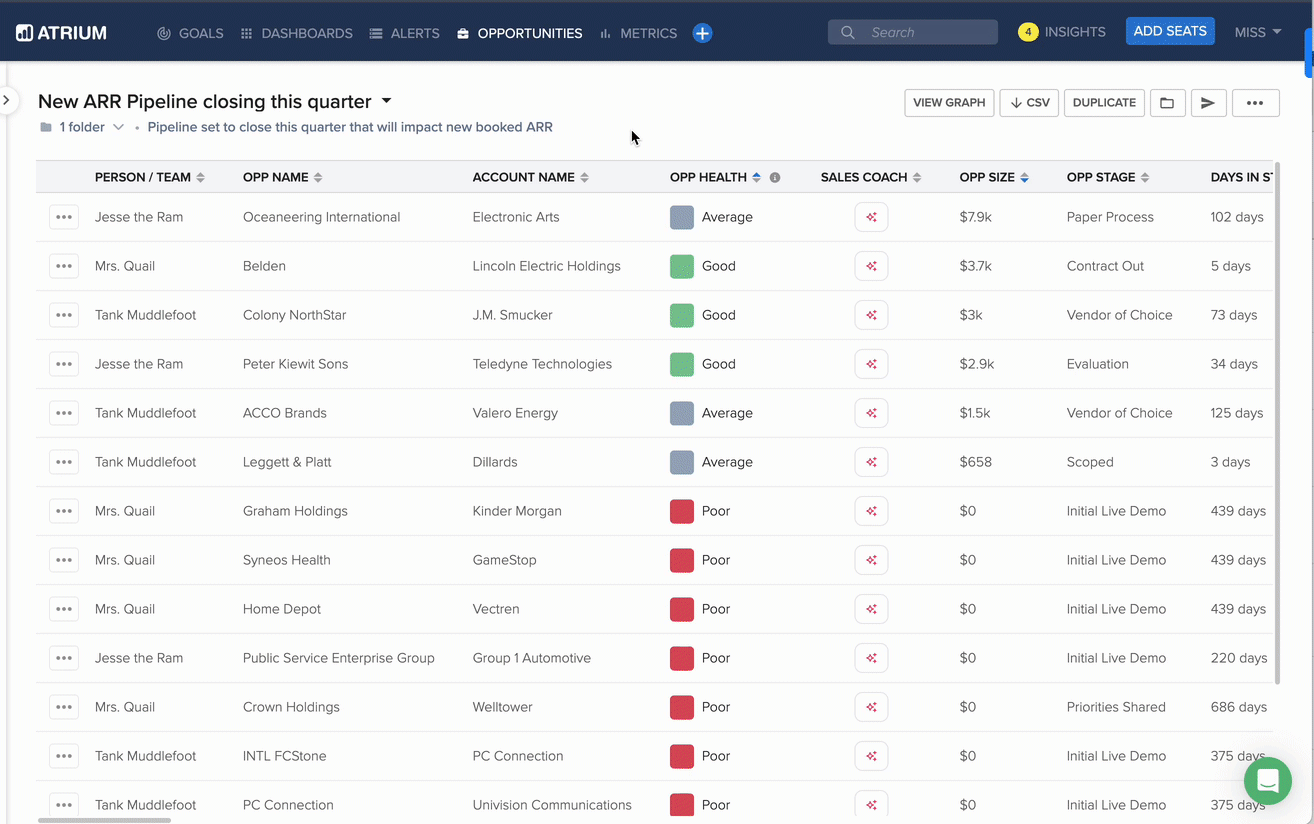Click the View Graph button
Image resolution: width=1314 pixels, height=824 pixels.
(x=949, y=103)
